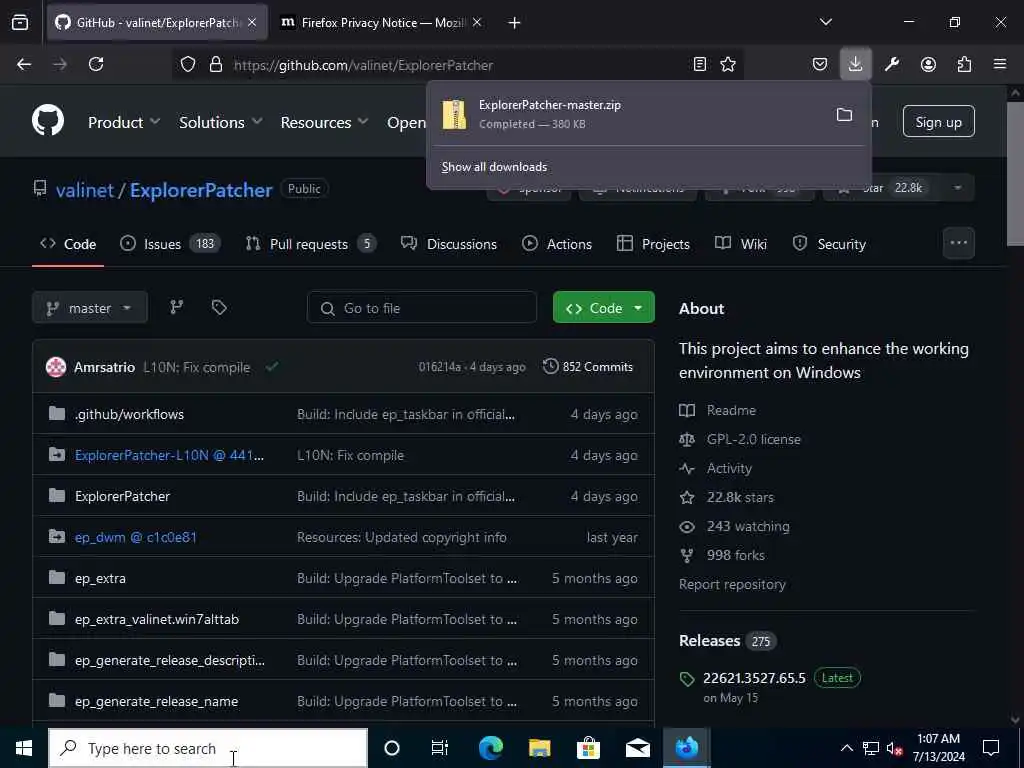The width and height of the screenshot is (1024, 768).
Task: Click the browser address bar URL
Action: coord(363,65)
